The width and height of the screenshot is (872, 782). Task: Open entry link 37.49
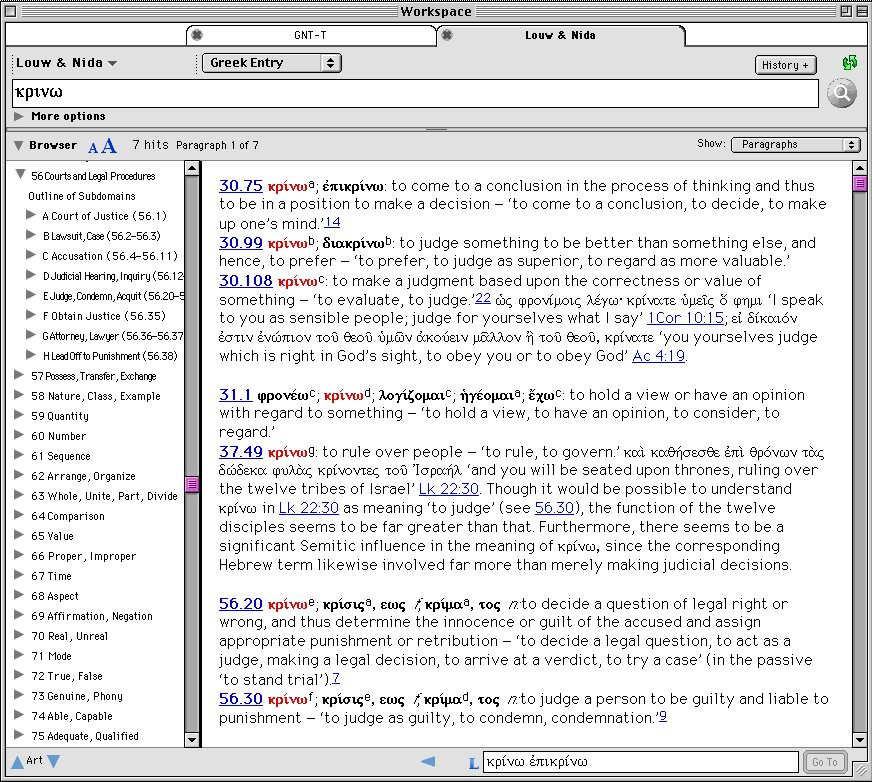pyautogui.click(x=240, y=452)
